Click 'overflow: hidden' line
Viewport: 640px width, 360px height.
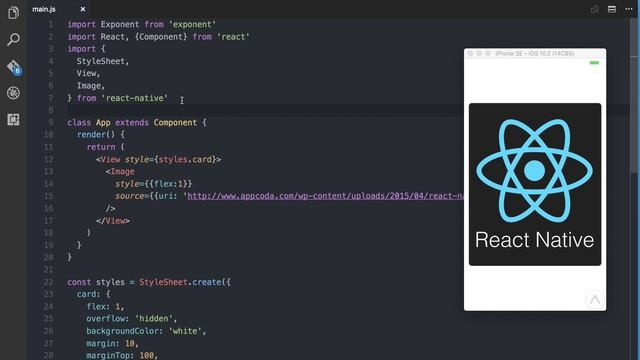pyautogui.click(x=131, y=319)
